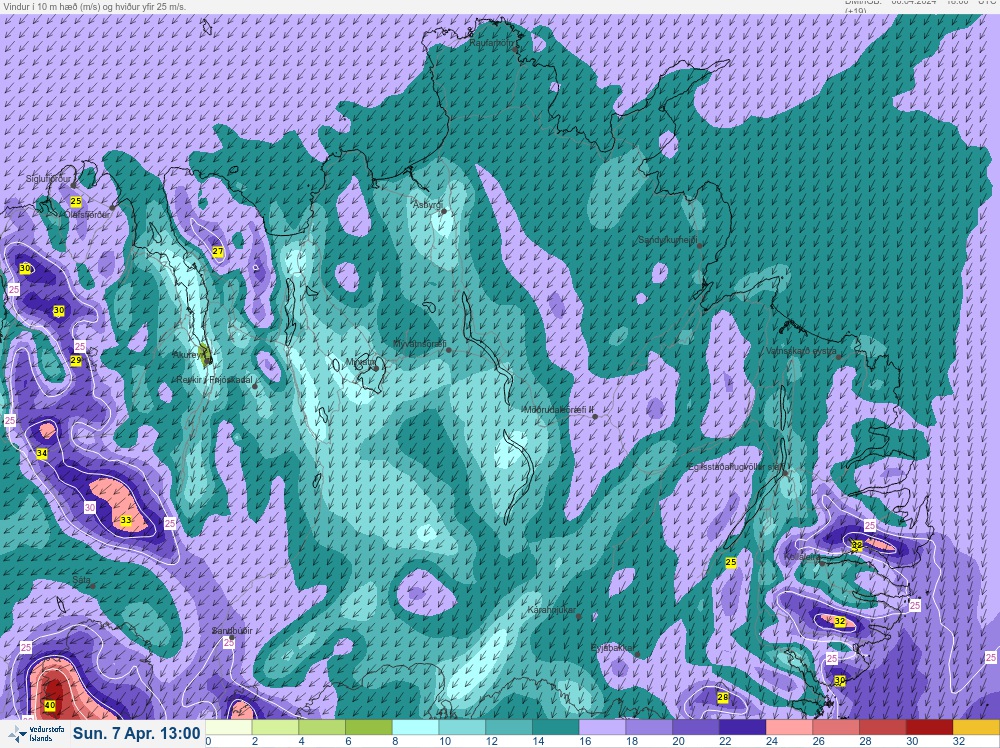Pick the pale yellow 0–2 m/s legend swatch

coord(228,728)
